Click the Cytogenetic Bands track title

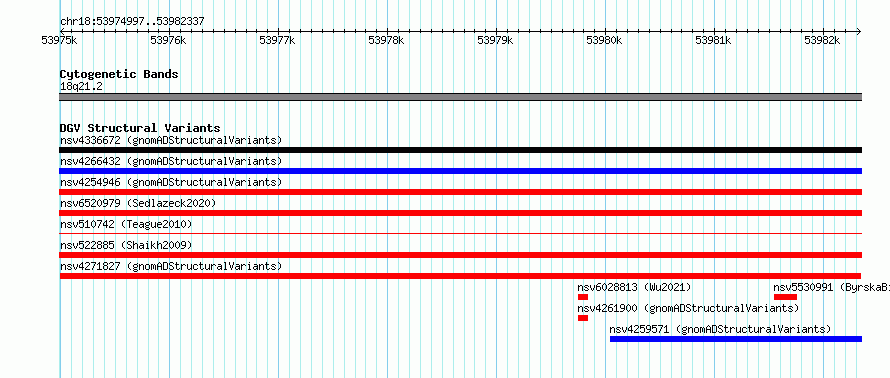119,74
